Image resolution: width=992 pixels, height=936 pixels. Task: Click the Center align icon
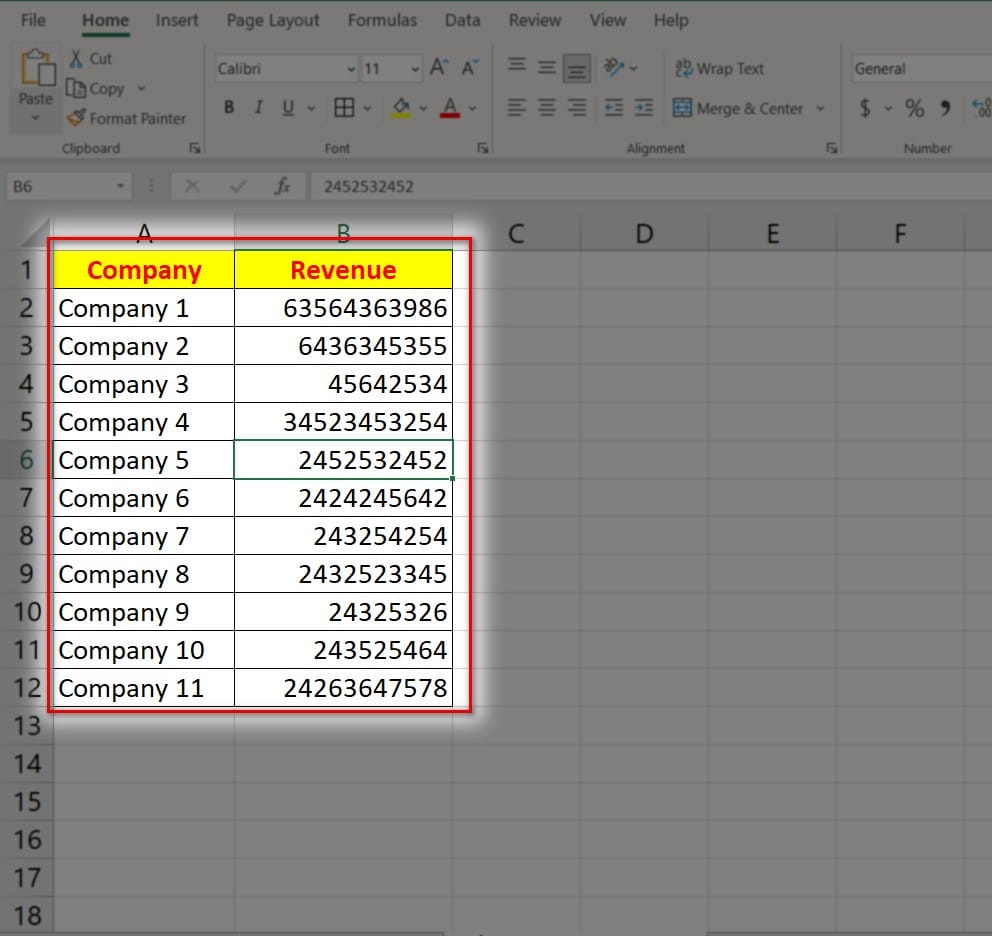[546, 108]
